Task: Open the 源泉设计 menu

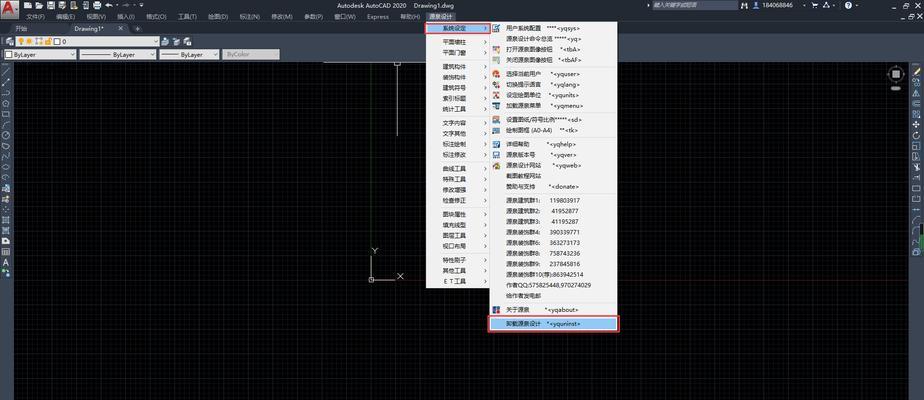Action: click(x=442, y=17)
